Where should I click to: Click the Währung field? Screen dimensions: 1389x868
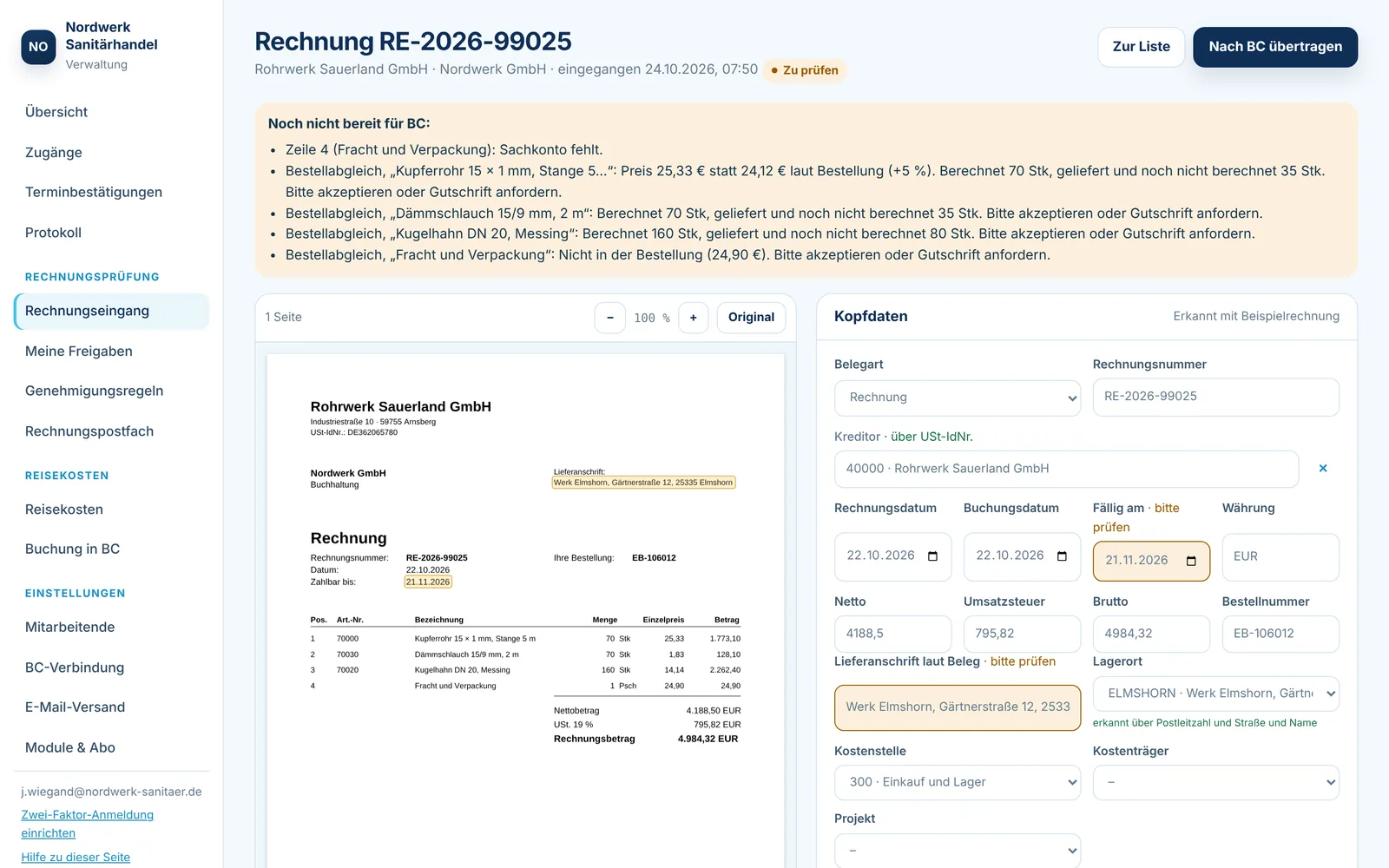[1280, 557]
